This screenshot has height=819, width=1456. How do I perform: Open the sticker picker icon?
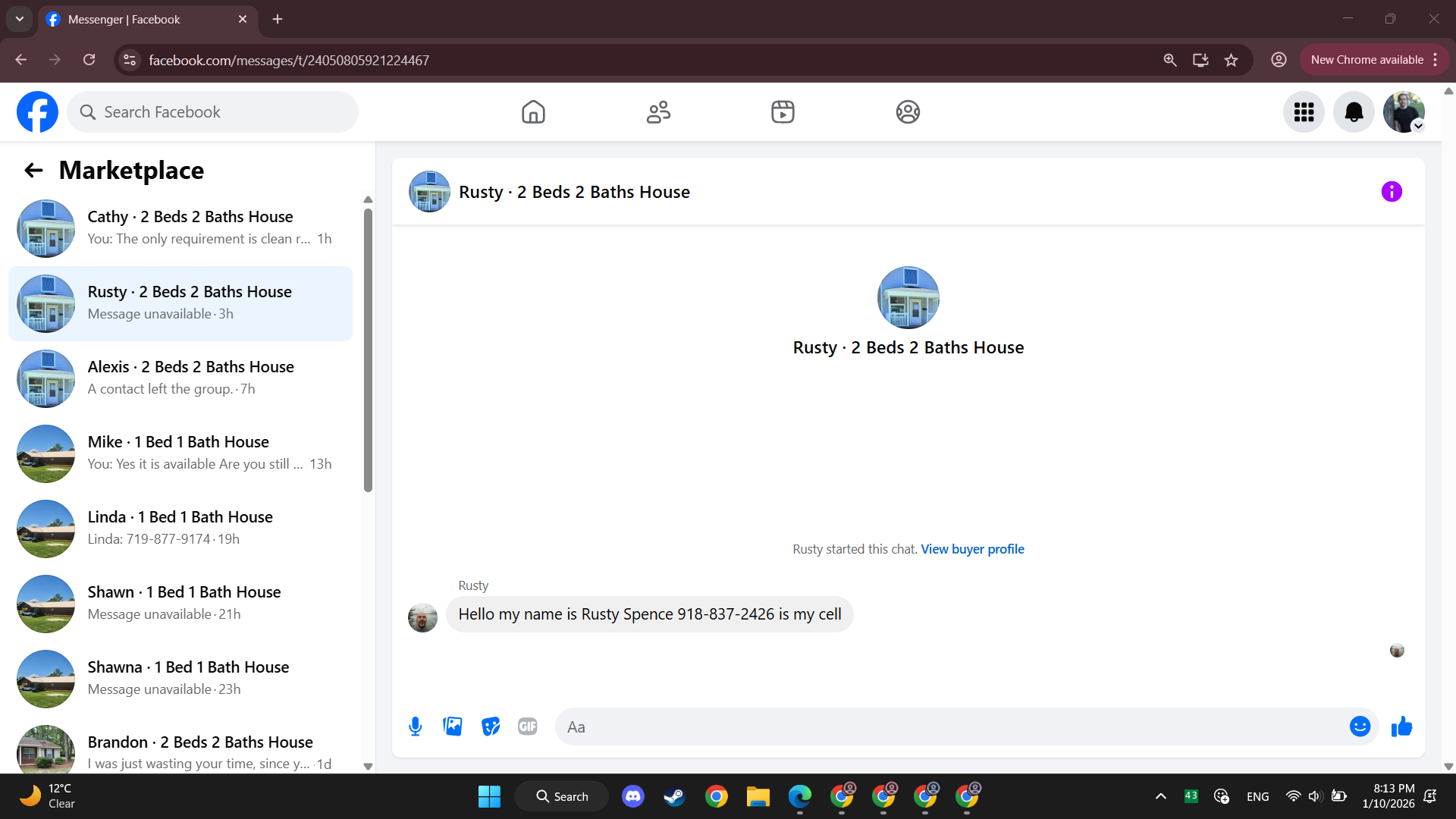pos(491,726)
